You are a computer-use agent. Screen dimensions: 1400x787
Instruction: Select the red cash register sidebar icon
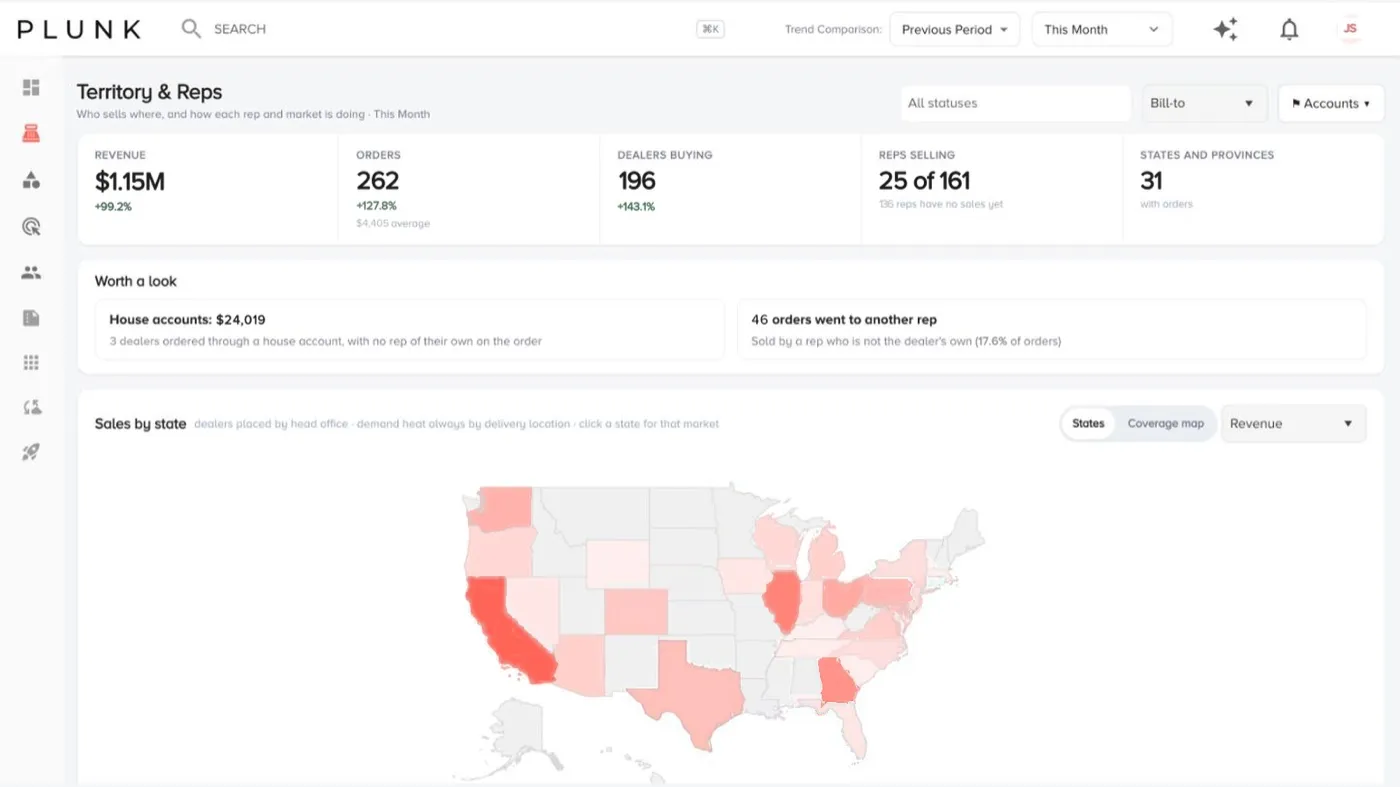(31, 133)
